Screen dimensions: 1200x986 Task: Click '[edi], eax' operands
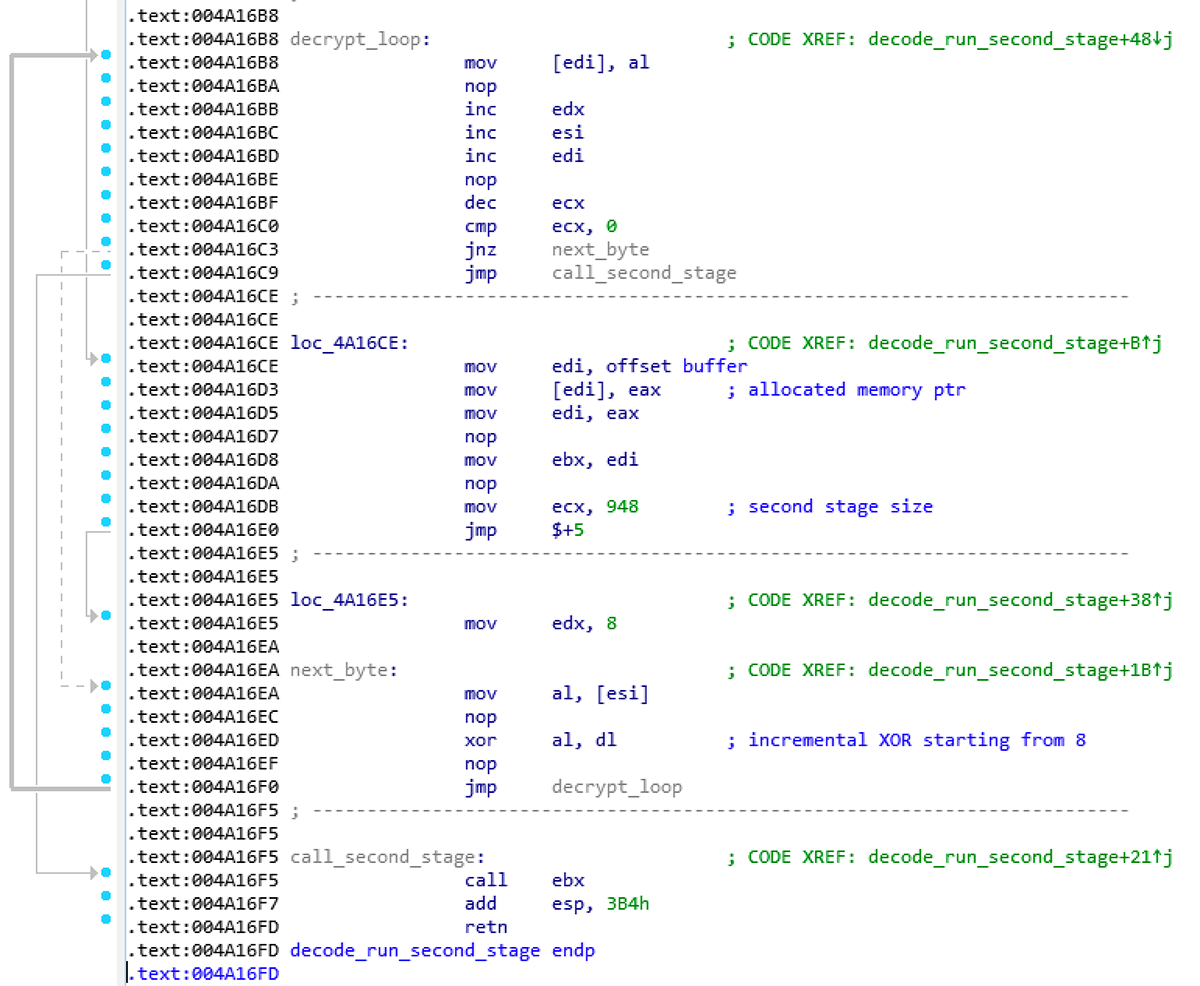pyautogui.click(x=606, y=390)
